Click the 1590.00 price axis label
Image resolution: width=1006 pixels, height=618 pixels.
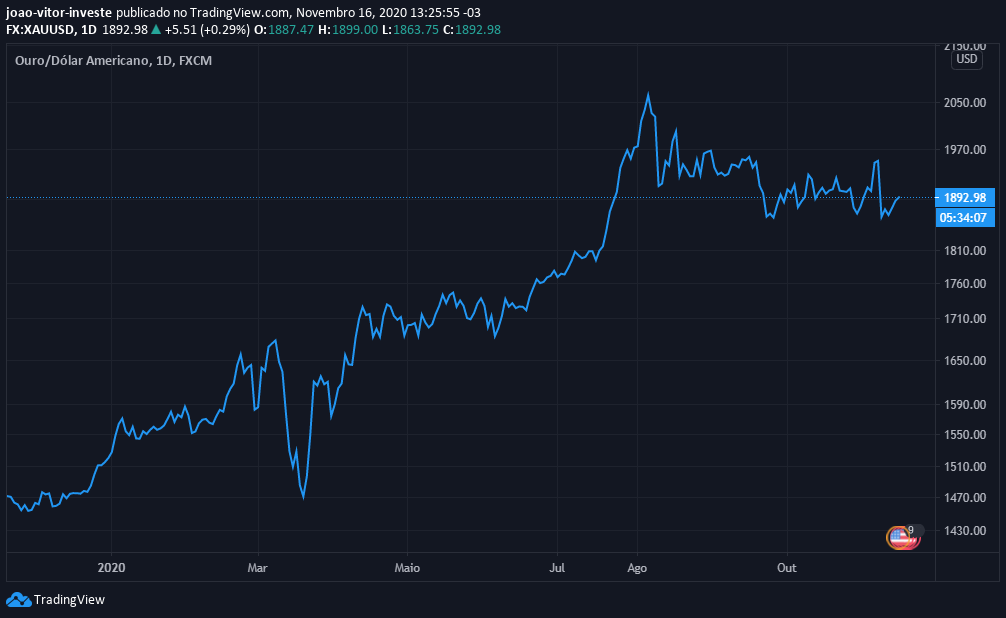pos(965,404)
